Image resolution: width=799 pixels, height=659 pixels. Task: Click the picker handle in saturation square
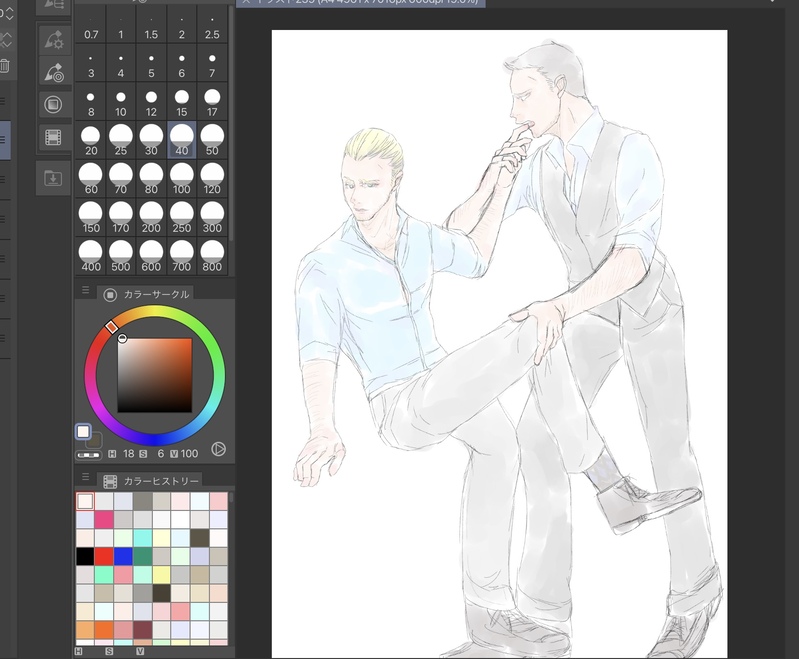122,338
